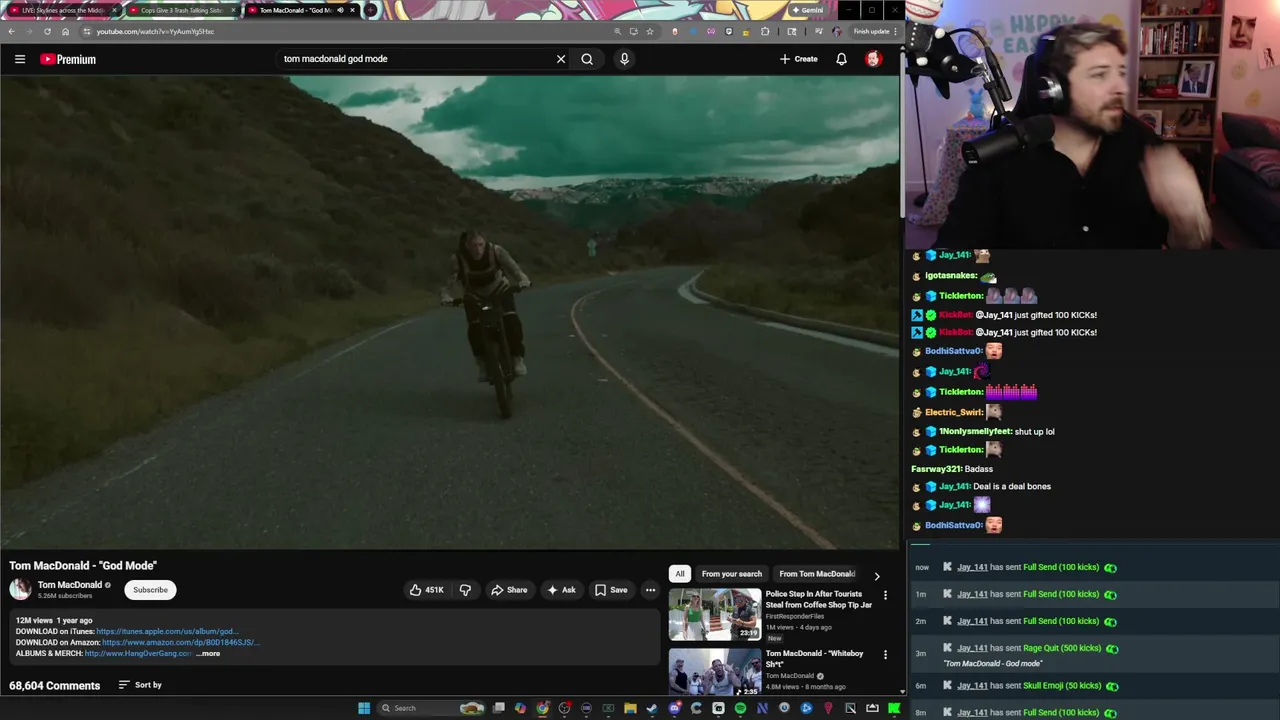Image resolution: width=1280 pixels, height=720 pixels.
Task: Open a new browser tab with plus
Action: click(x=371, y=10)
